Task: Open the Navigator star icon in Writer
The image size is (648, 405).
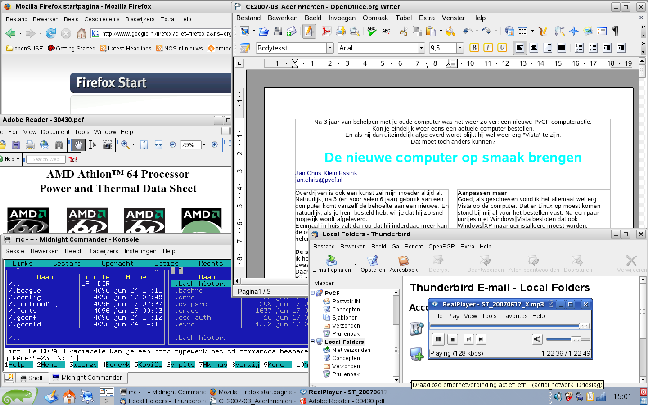Action: coord(574,31)
